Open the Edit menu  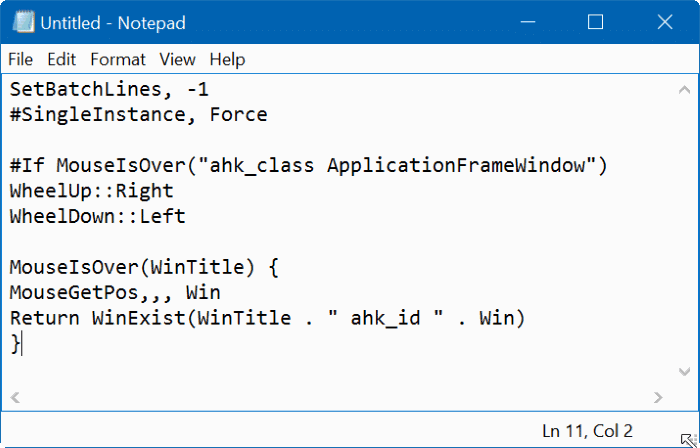tap(62, 59)
